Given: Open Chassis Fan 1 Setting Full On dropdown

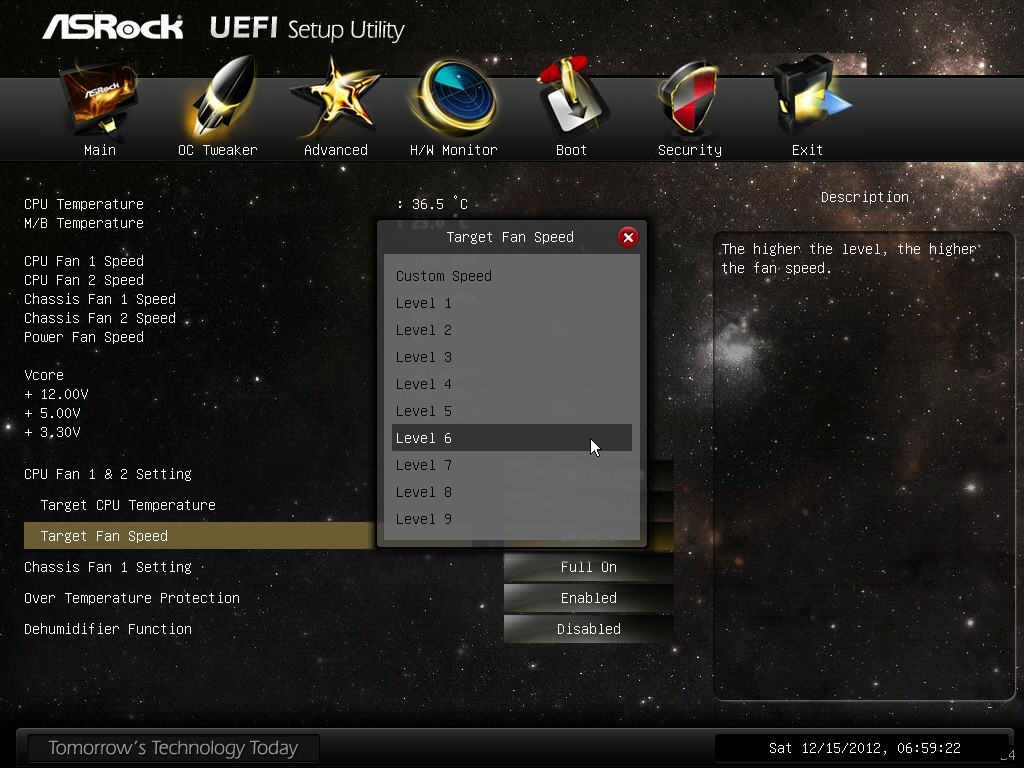Looking at the screenshot, I should [588, 567].
